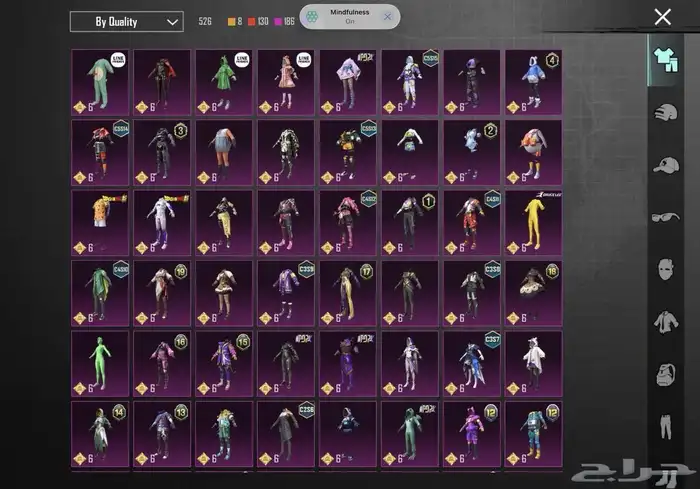
Task: Pick the orange patterned shirt outfit
Action: [100, 221]
